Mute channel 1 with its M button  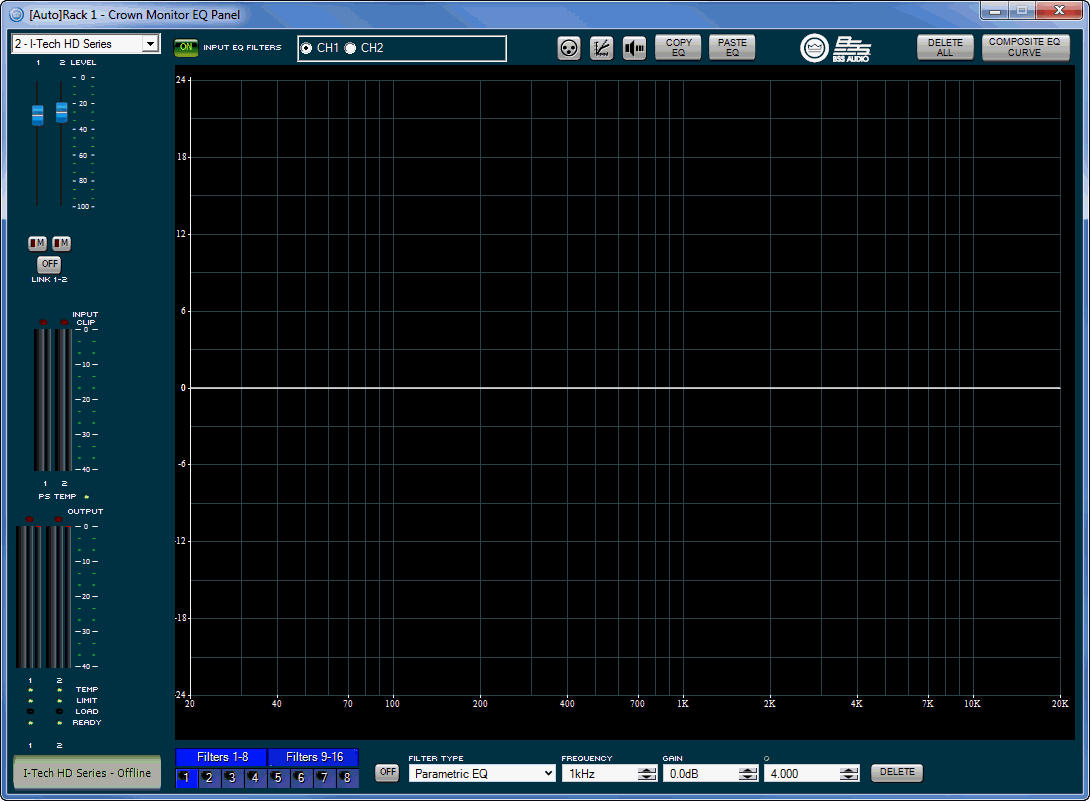pos(37,243)
